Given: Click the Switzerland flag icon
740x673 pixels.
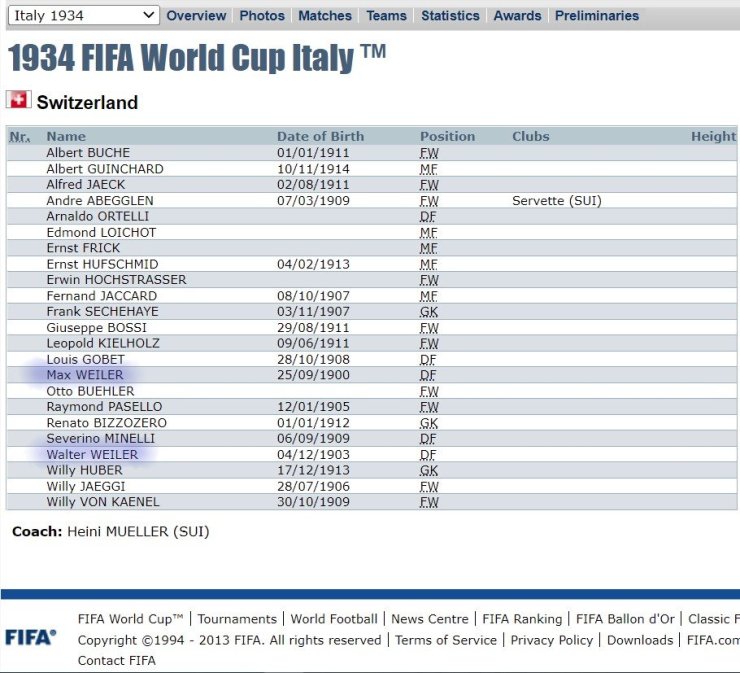Looking at the screenshot, I should click(x=18, y=100).
